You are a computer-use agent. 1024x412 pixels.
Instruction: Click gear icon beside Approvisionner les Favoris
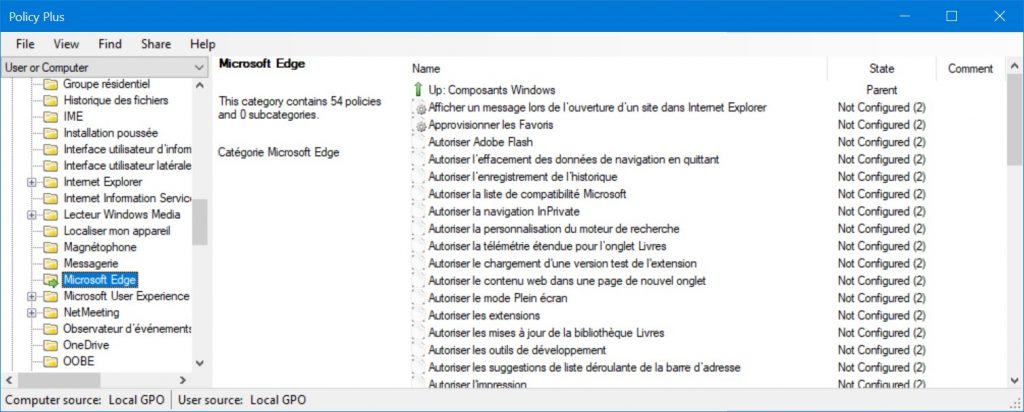tap(419, 125)
